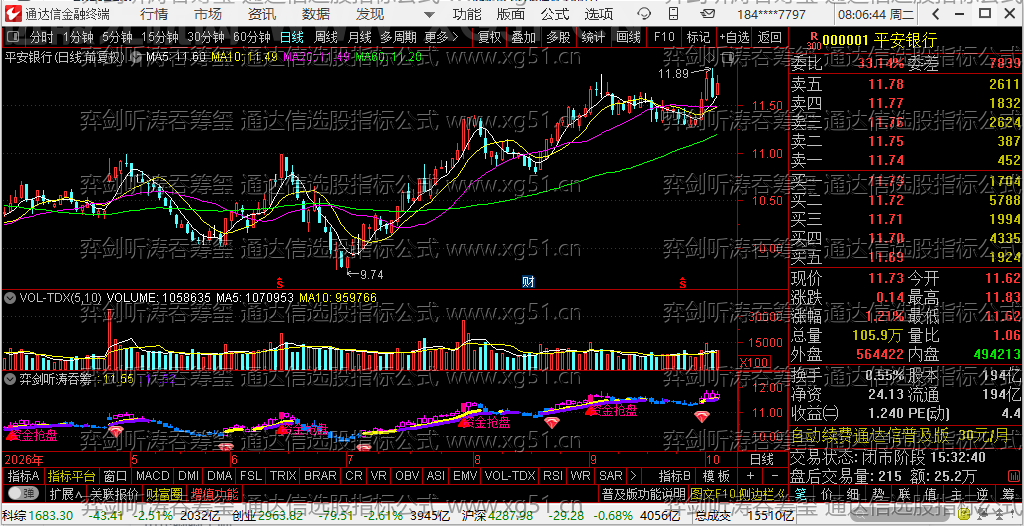
Task: Select the 日线 daily period
Action: [x=291, y=37]
